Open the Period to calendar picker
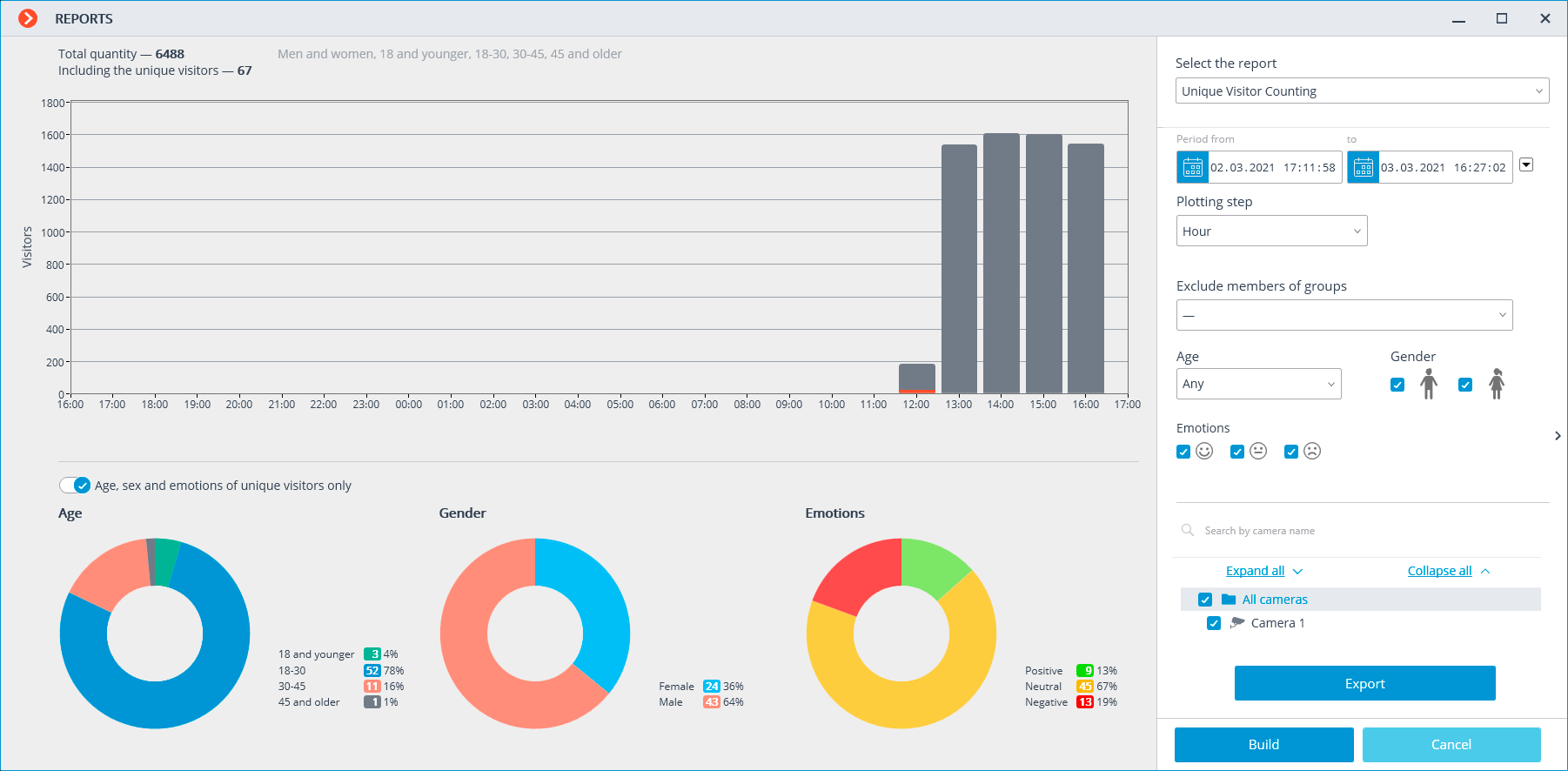 tap(1363, 167)
